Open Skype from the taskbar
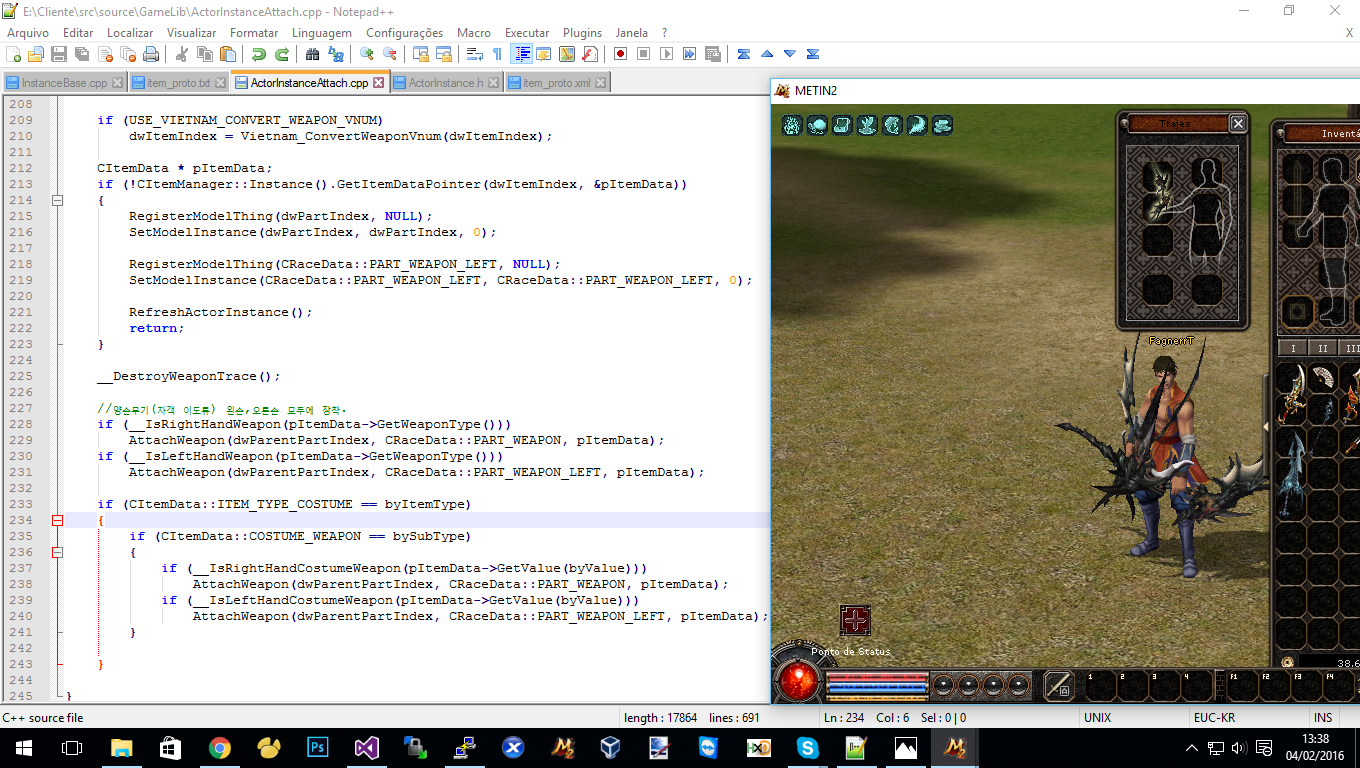The height and width of the screenshot is (768, 1360). 807,748
